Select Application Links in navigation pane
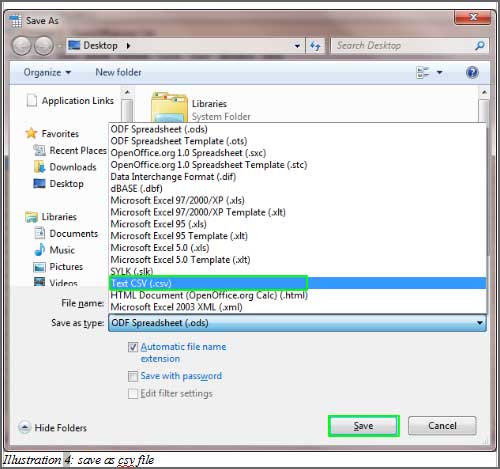The image size is (500, 469). coord(78,101)
